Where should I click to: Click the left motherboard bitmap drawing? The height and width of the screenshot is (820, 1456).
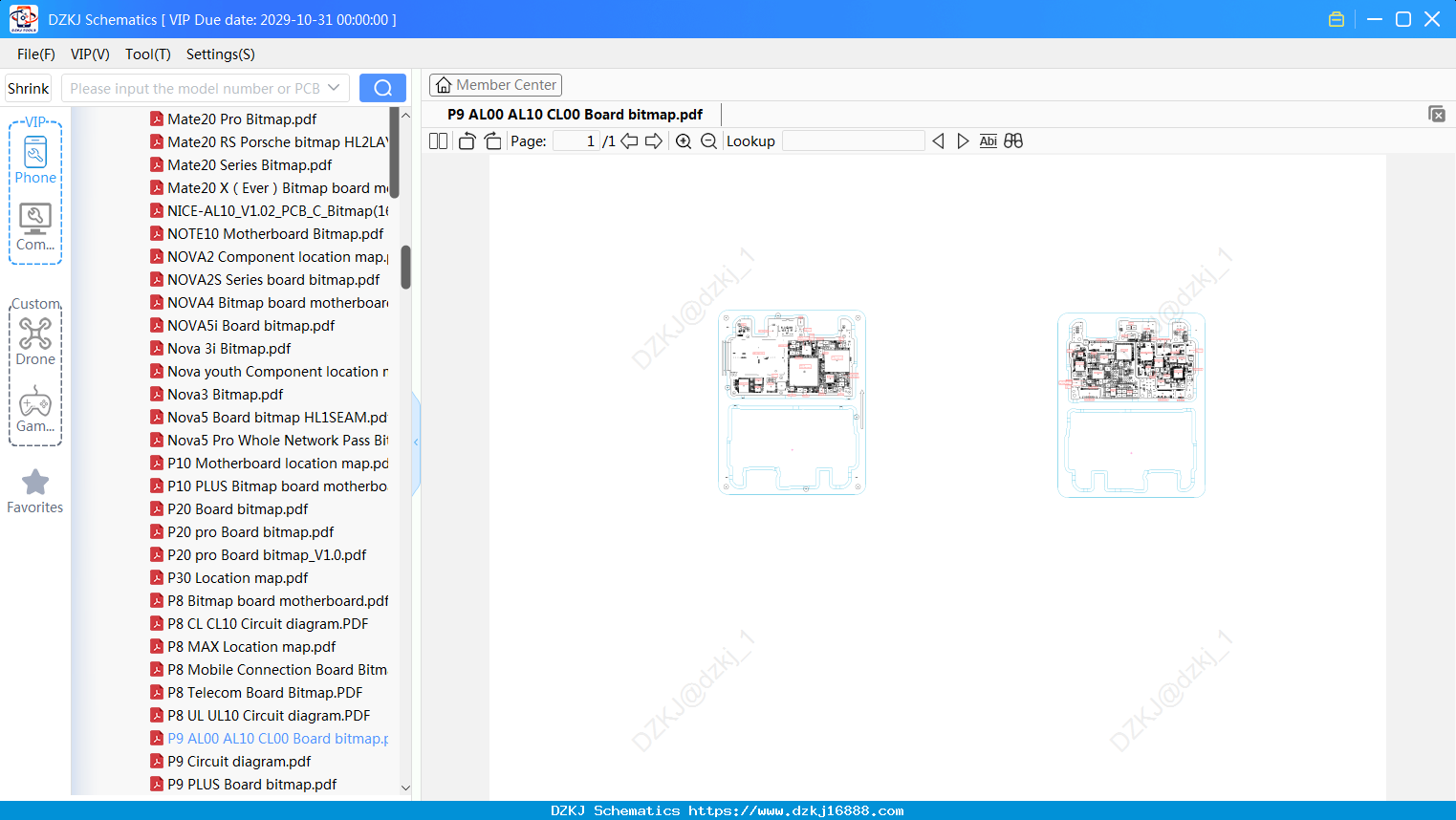point(792,402)
